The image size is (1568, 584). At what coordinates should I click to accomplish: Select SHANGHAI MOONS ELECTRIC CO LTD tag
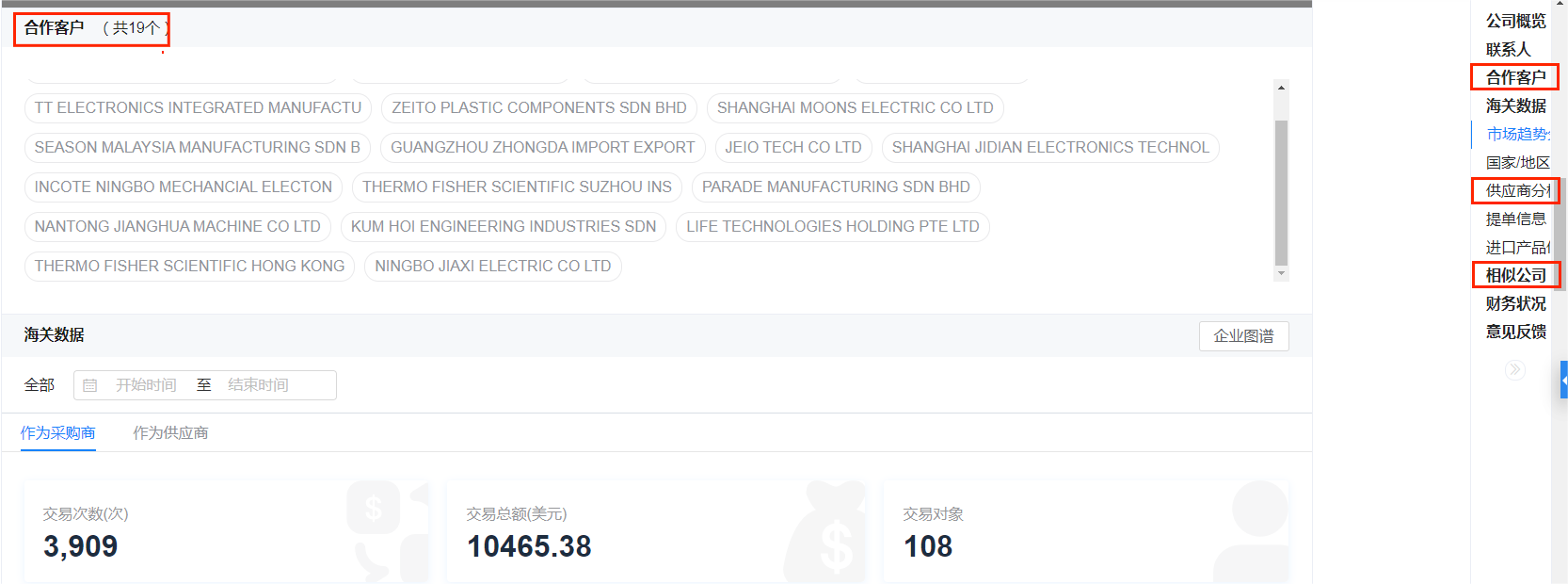(x=856, y=108)
